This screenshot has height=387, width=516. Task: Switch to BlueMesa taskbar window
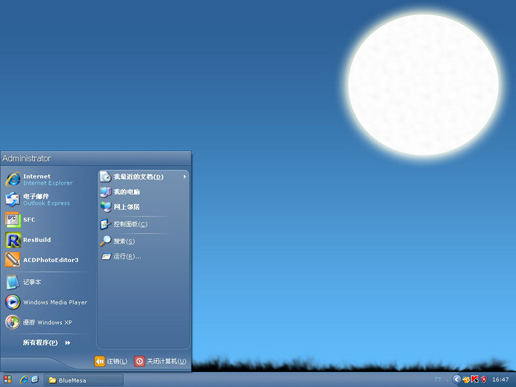(x=84, y=380)
